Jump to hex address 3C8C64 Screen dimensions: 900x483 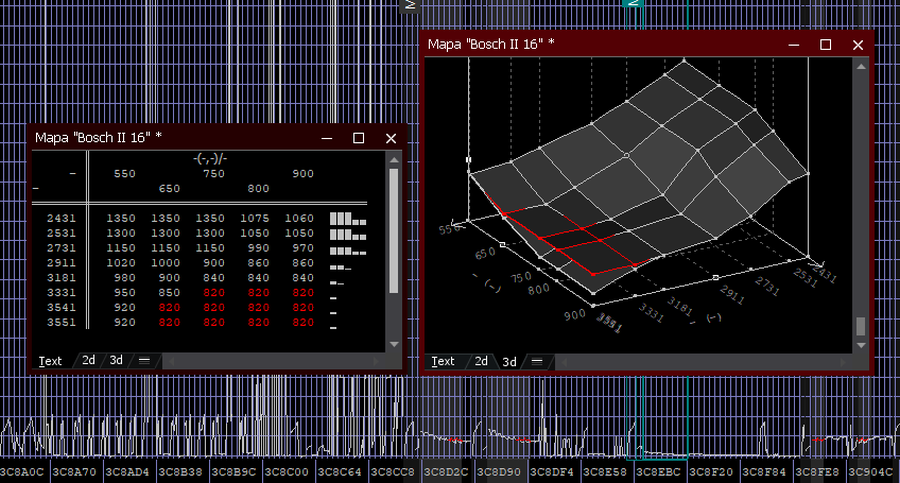click(340, 472)
